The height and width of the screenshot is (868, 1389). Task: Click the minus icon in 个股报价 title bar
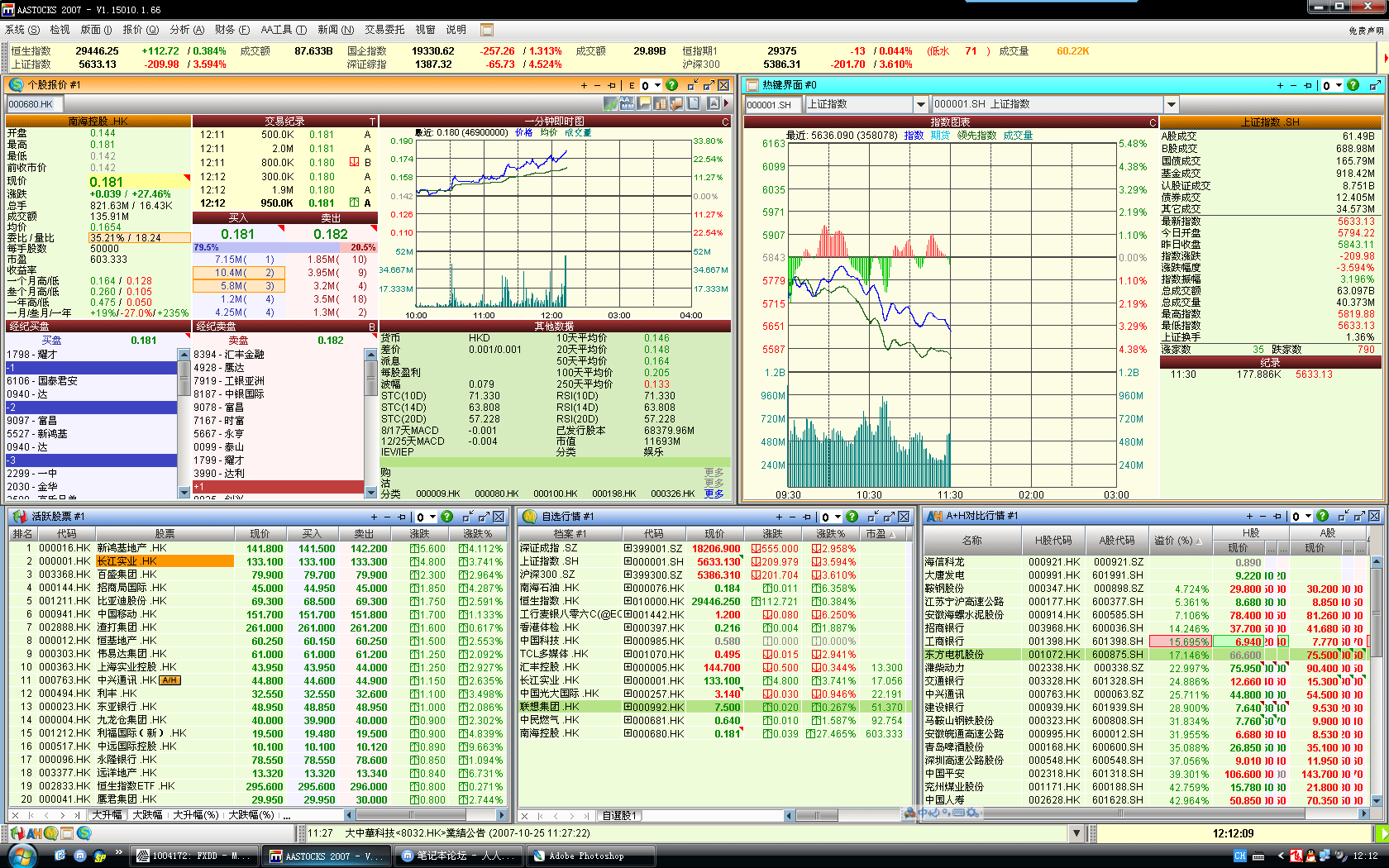(597, 85)
